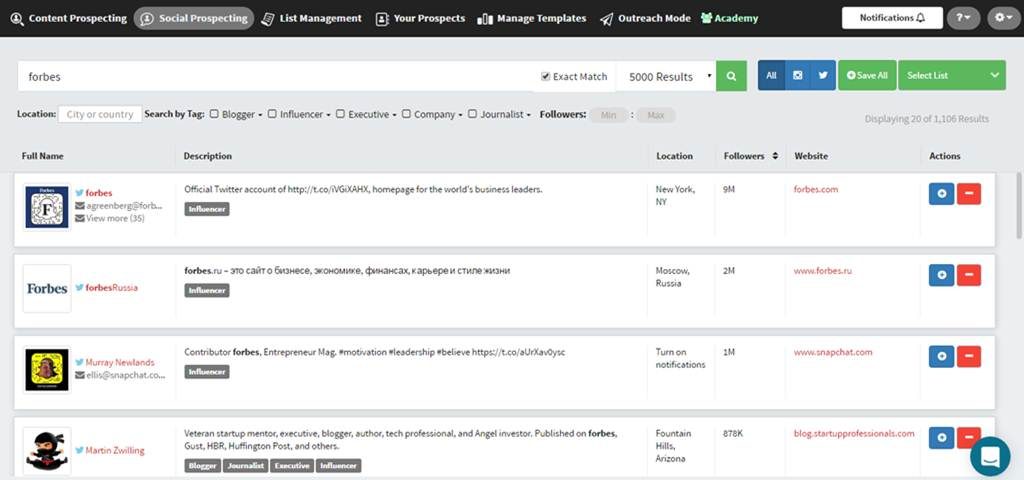Click the Full Name column header
Screen dimensions: 1024x480
(42, 156)
